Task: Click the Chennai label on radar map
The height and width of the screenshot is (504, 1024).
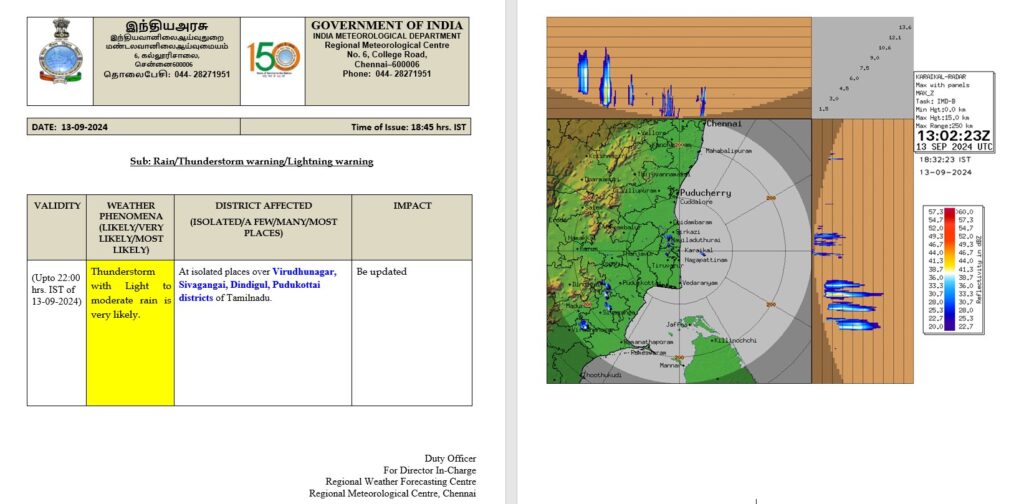Action: pos(723,124)
